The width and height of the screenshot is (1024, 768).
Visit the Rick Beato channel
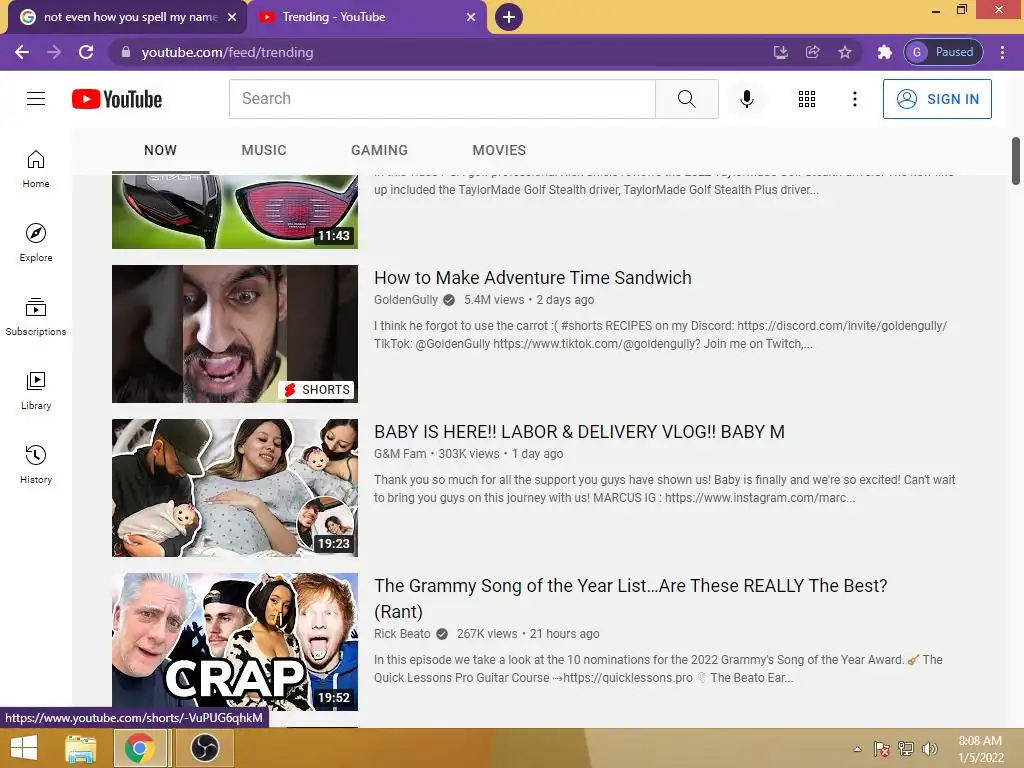[x=402, y=633]
